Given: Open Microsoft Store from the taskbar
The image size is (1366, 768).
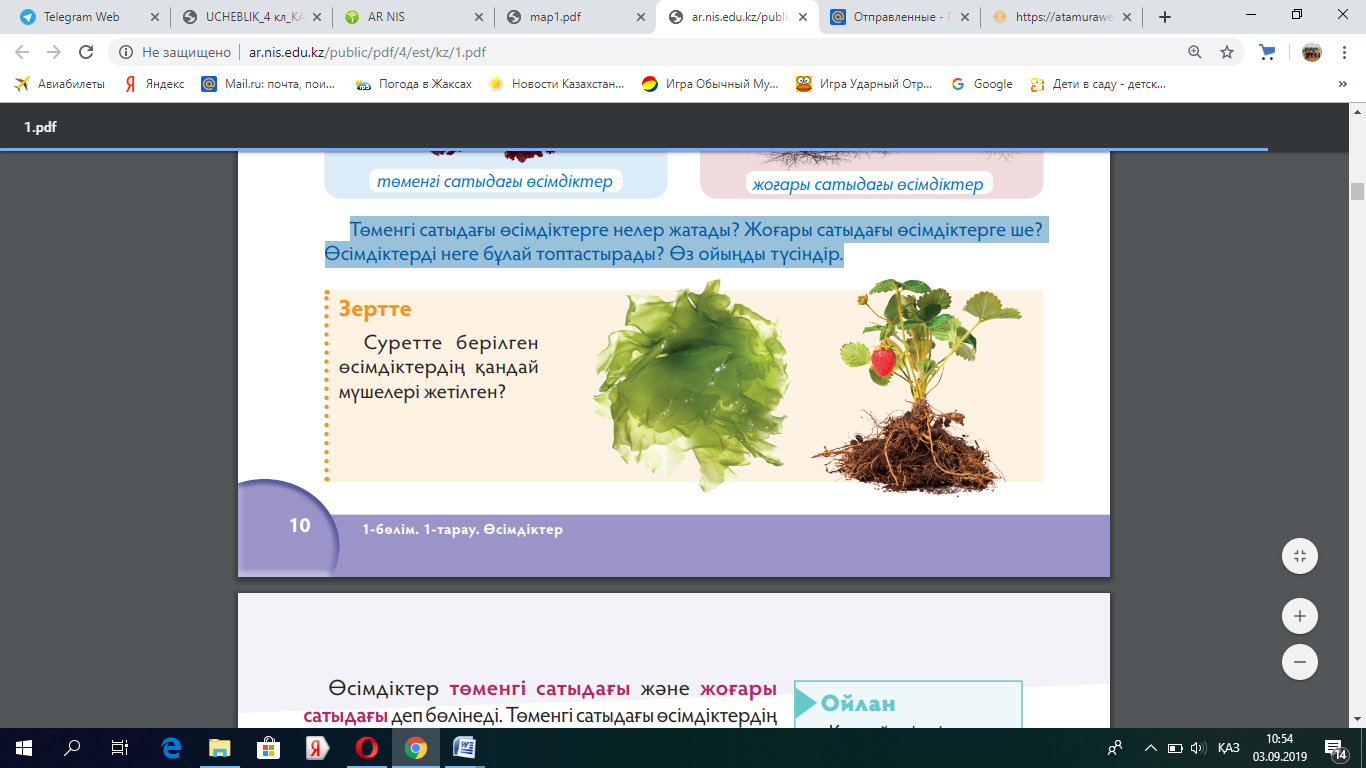Looking at the screenshot, I should point(268,748).
